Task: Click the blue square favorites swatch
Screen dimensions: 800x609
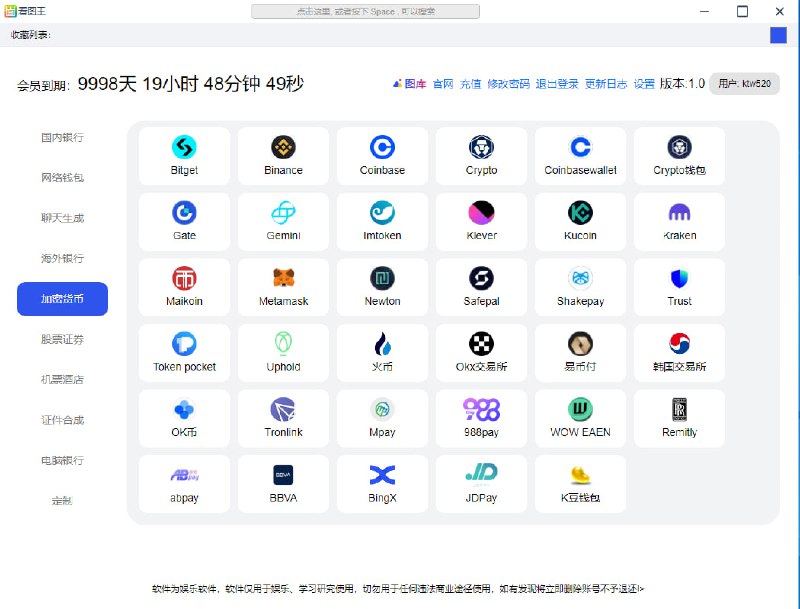Action: tap(778, 35)
